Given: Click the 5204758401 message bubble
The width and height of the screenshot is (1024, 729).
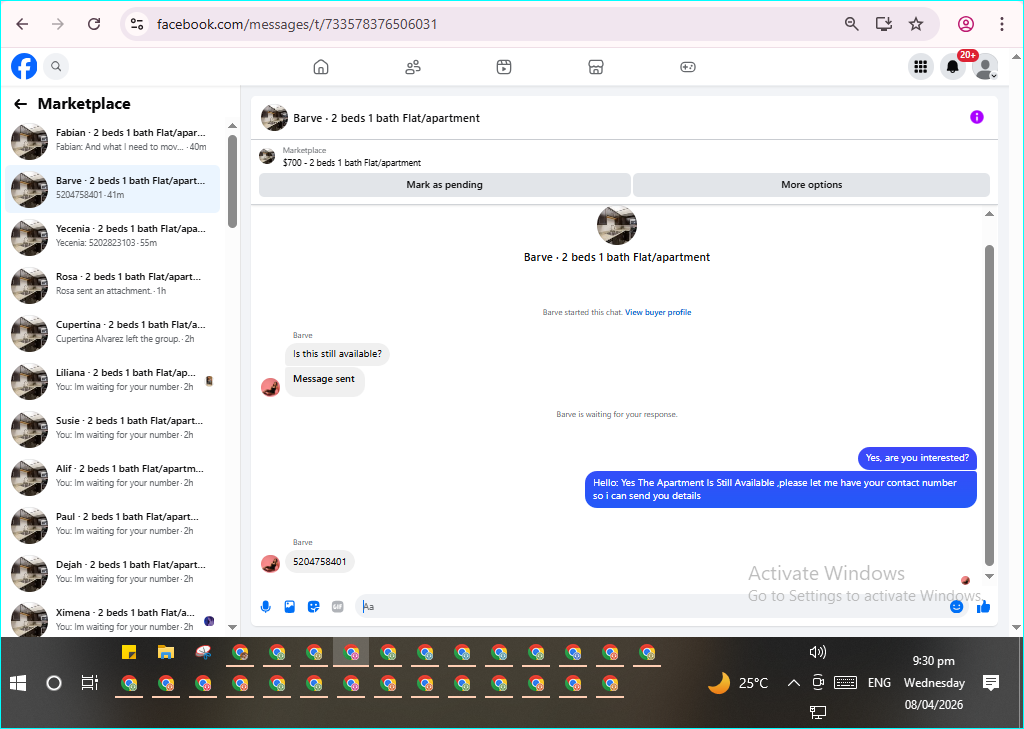Looking at the screenshot, I should point(319,562).
